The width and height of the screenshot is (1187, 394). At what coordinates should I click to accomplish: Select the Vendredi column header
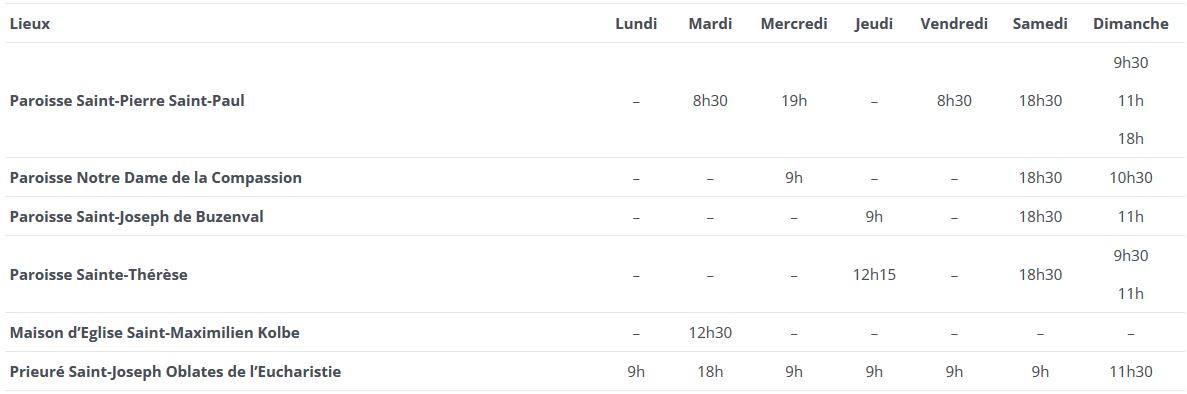954,23
